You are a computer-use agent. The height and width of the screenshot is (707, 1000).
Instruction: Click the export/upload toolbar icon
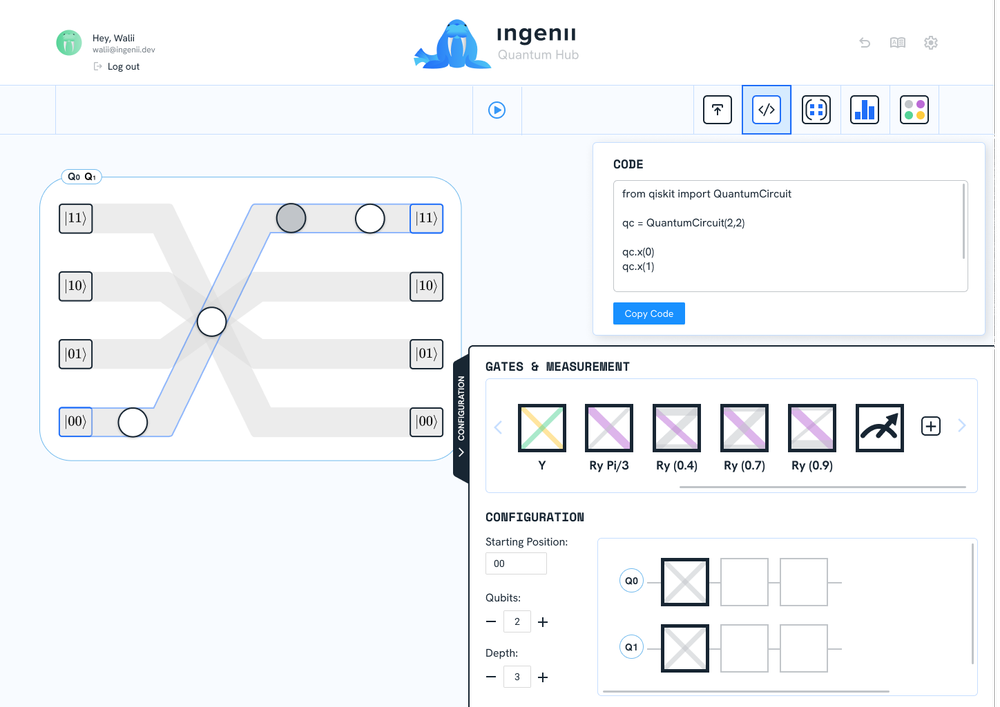pos(717,109)
